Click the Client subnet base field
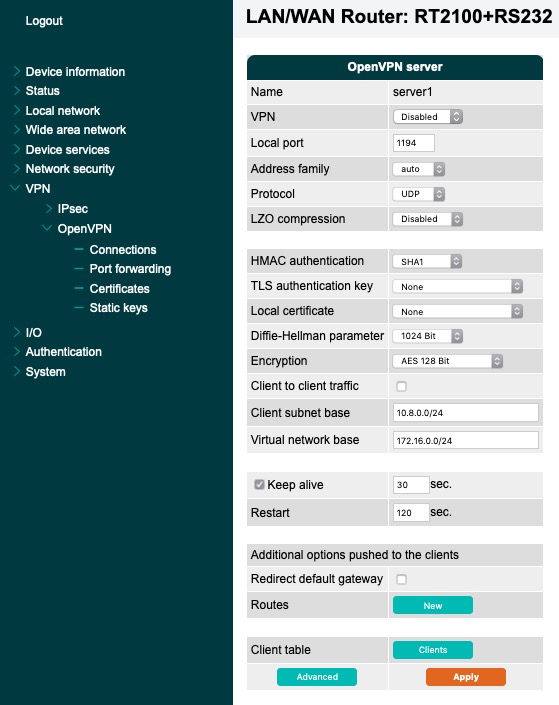 pos(466,413)
